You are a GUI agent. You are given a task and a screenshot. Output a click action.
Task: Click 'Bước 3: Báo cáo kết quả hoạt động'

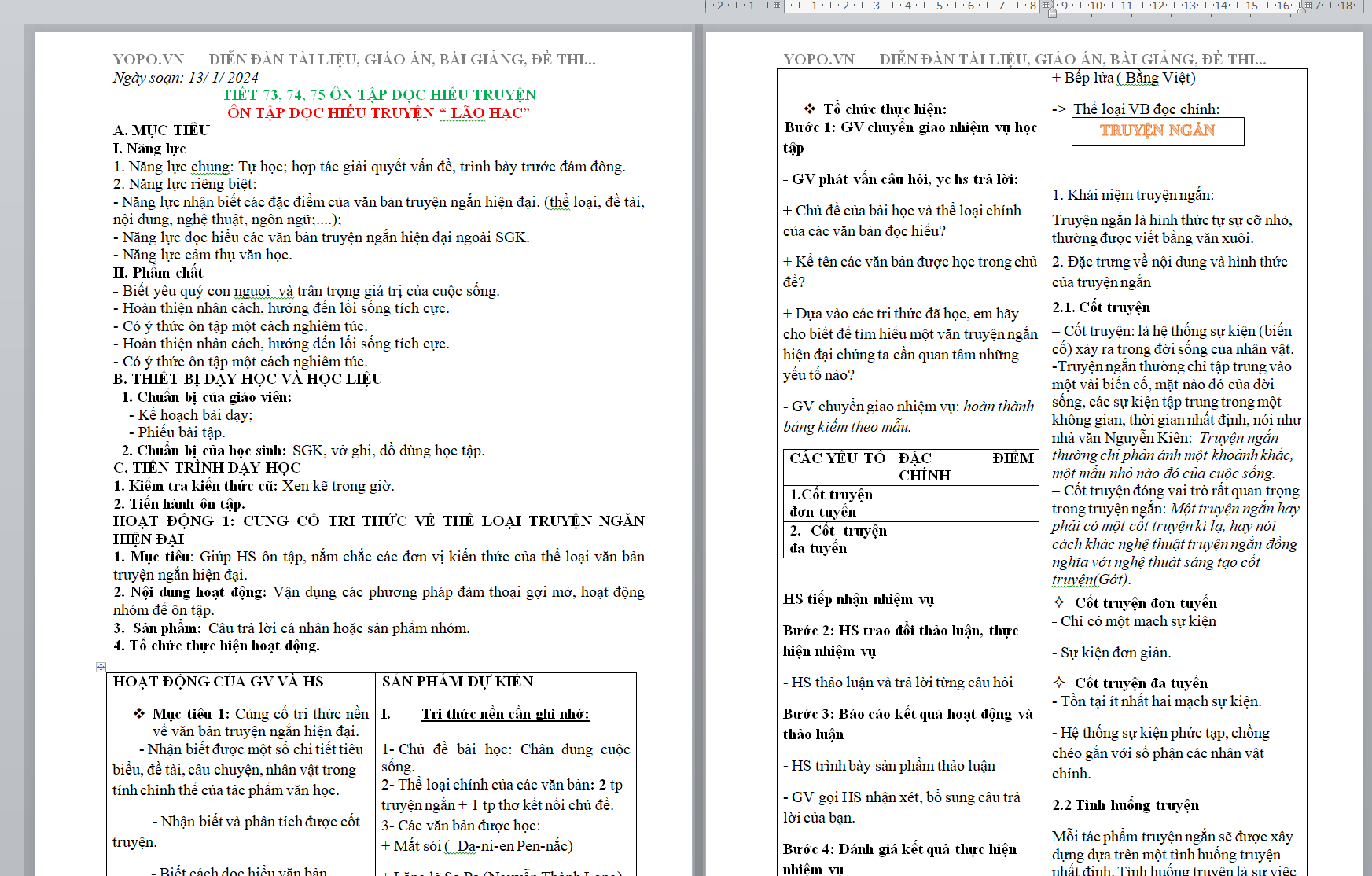tap(908, 724)
